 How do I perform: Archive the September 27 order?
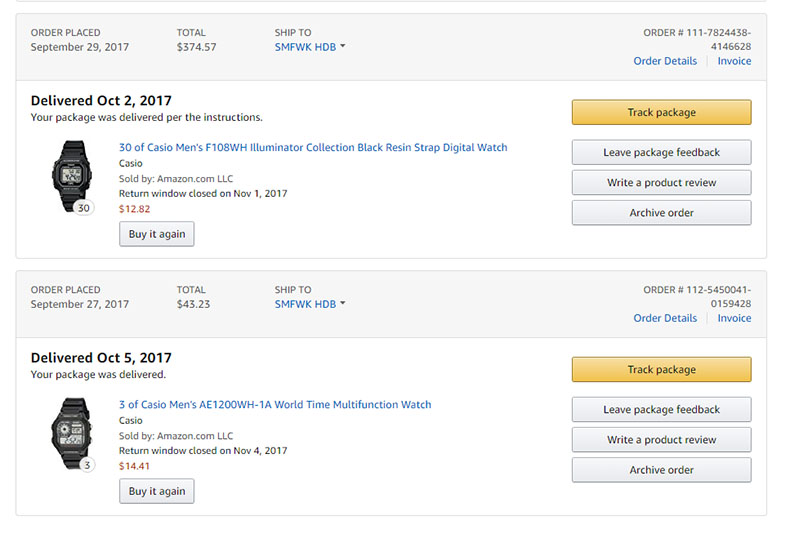[x=661, y=470]
